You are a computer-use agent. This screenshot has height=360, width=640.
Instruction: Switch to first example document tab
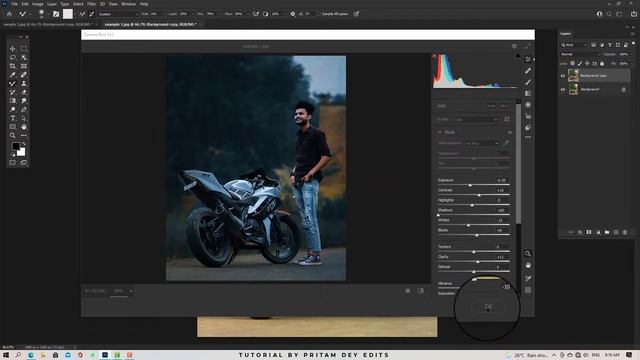click(x=48, y=24)
